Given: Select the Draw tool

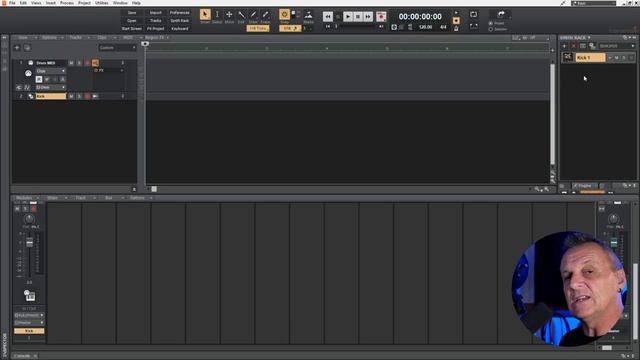Looking at the screenshot, I should 253,15.
